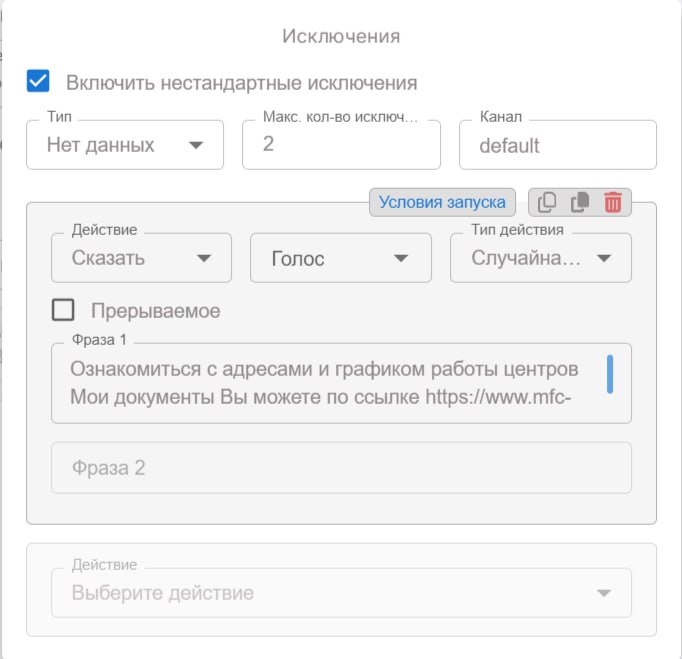The height and width of the screenshot is (659, 682).
Task: Click the "Условия запуска" button
Action: point(442,203)
